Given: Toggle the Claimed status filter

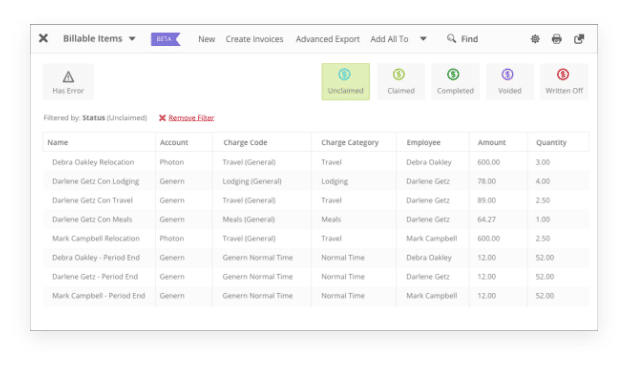Looking at the screenshot, I should click(401, 82).
